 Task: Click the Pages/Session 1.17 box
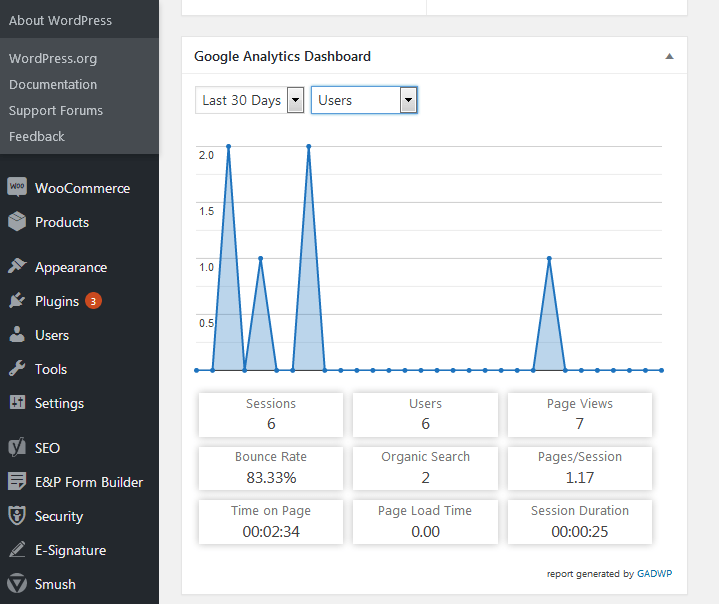580,468
